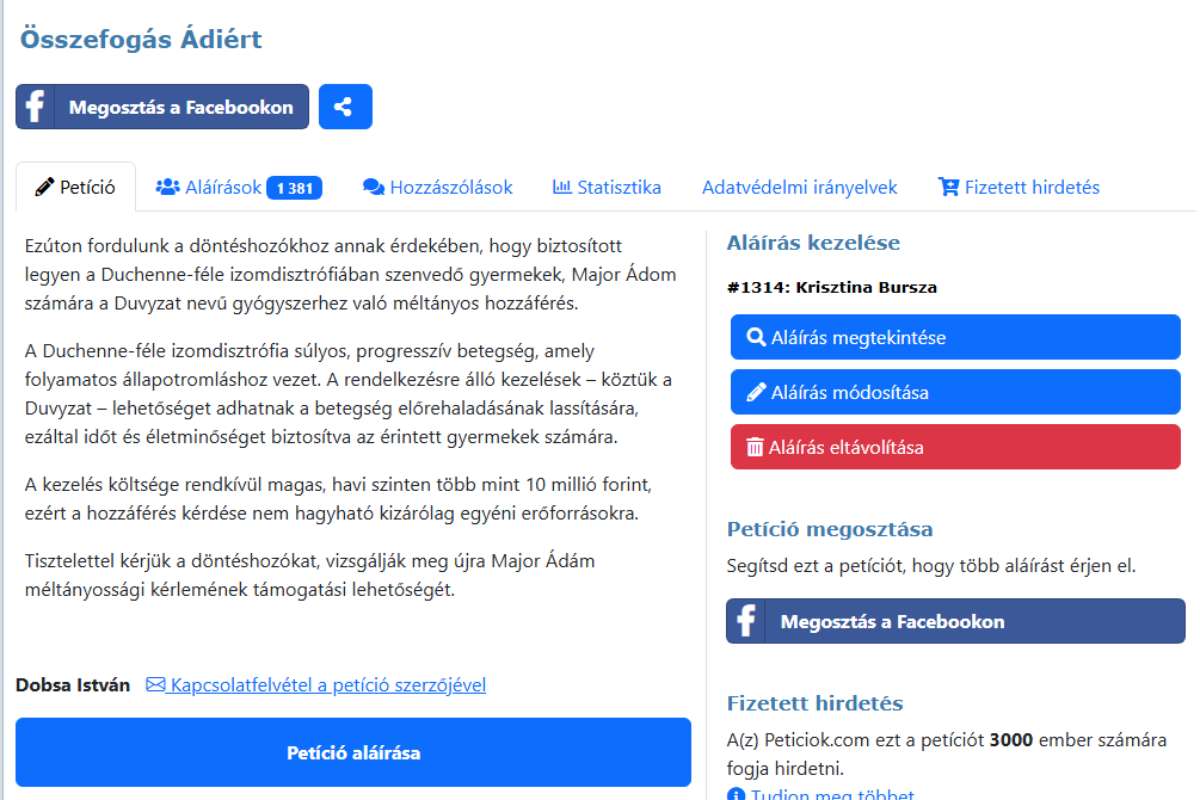Screen dimensions: 1200x800
Task: Open Adatvédelmi irányelvek tab
Action: point(799,187)
